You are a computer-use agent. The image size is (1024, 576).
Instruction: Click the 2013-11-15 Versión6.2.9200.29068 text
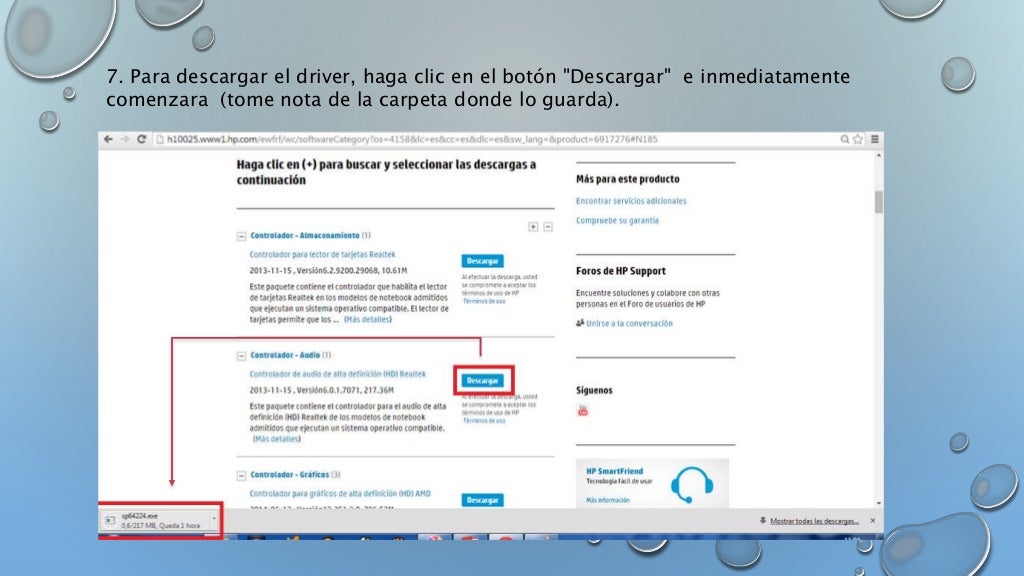tap(328, 270)
